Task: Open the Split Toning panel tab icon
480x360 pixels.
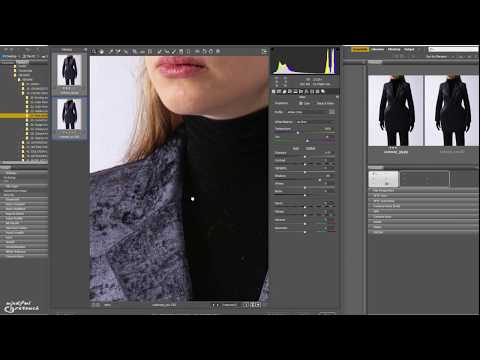Action: point(295,91)
